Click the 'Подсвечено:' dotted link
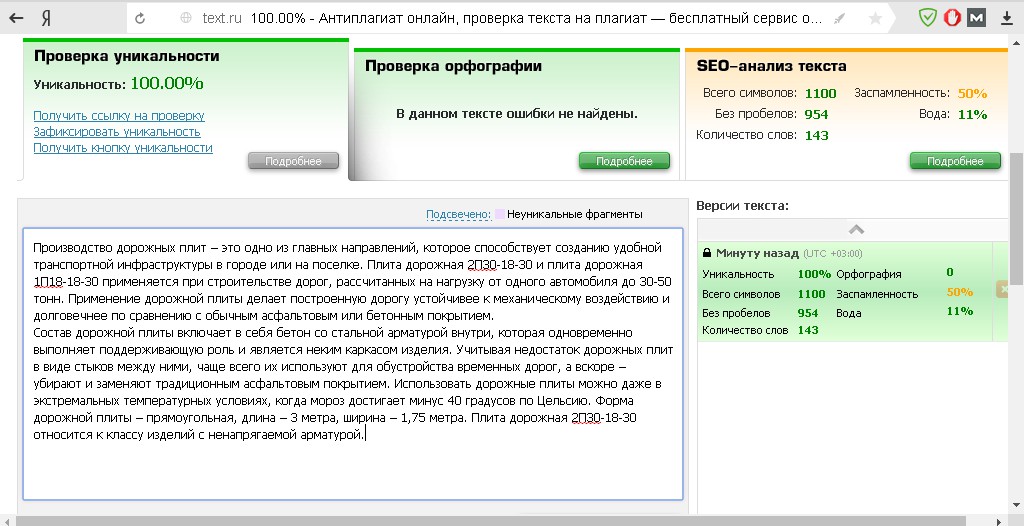Viewport: 1024px width, 526px height. tap(458, 214)
